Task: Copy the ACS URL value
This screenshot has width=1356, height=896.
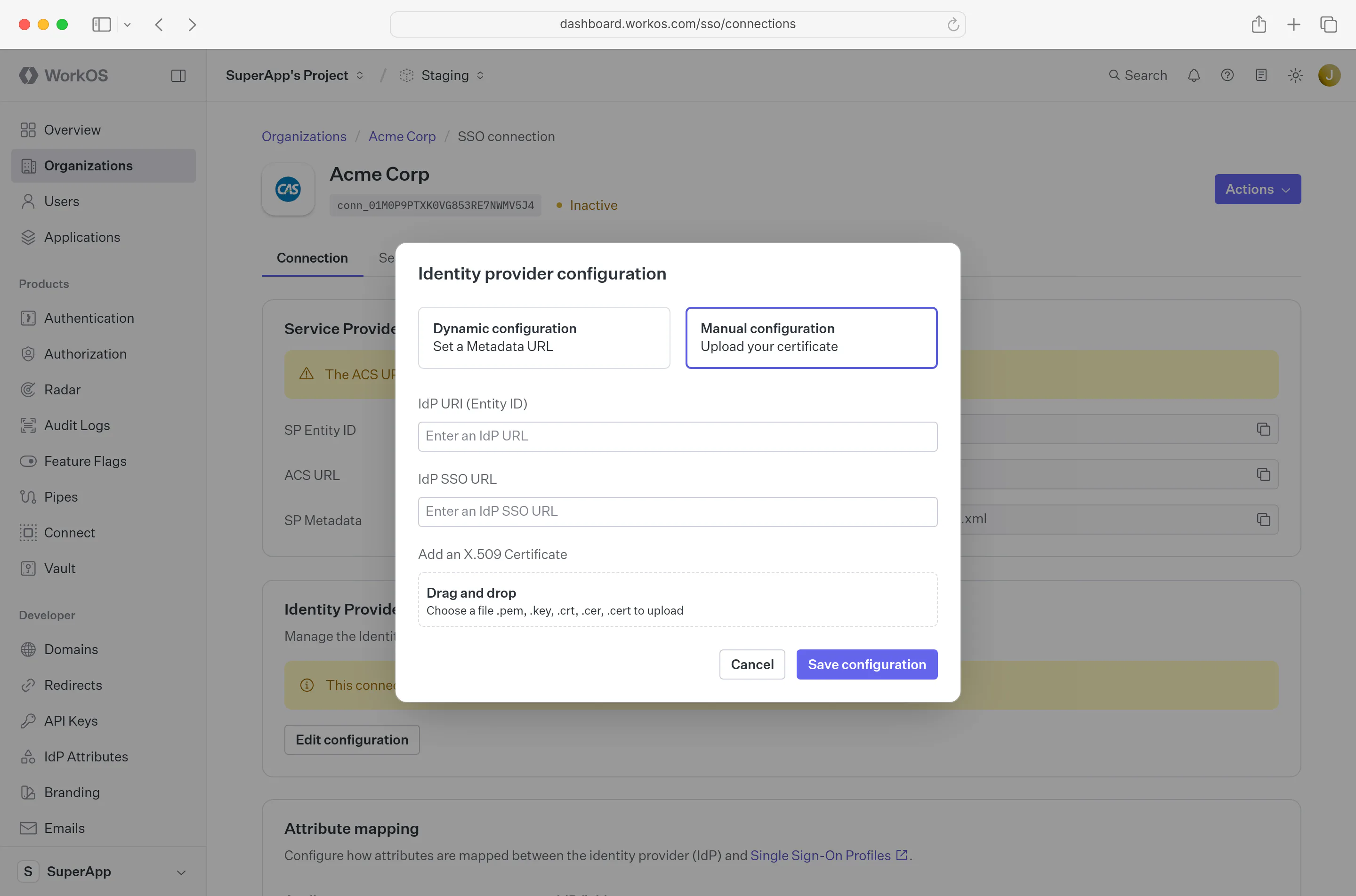Action: tap(1263, 474)
